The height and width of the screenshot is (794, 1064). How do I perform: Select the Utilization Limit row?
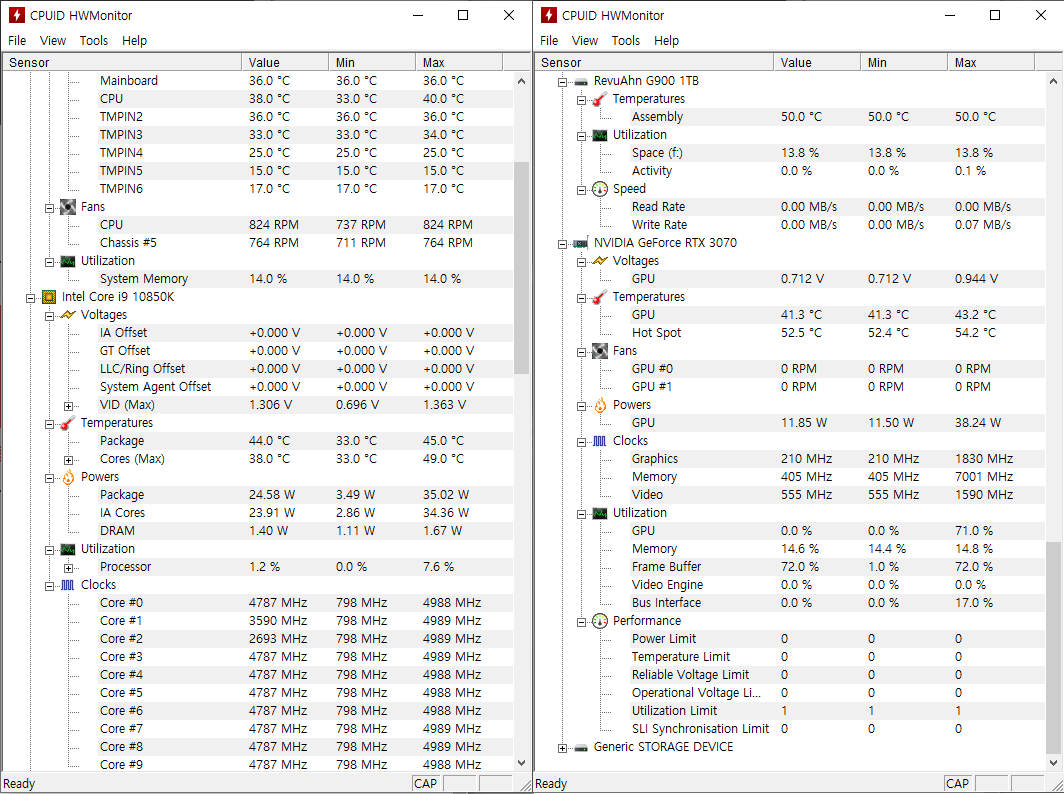(x=837, y=711)
